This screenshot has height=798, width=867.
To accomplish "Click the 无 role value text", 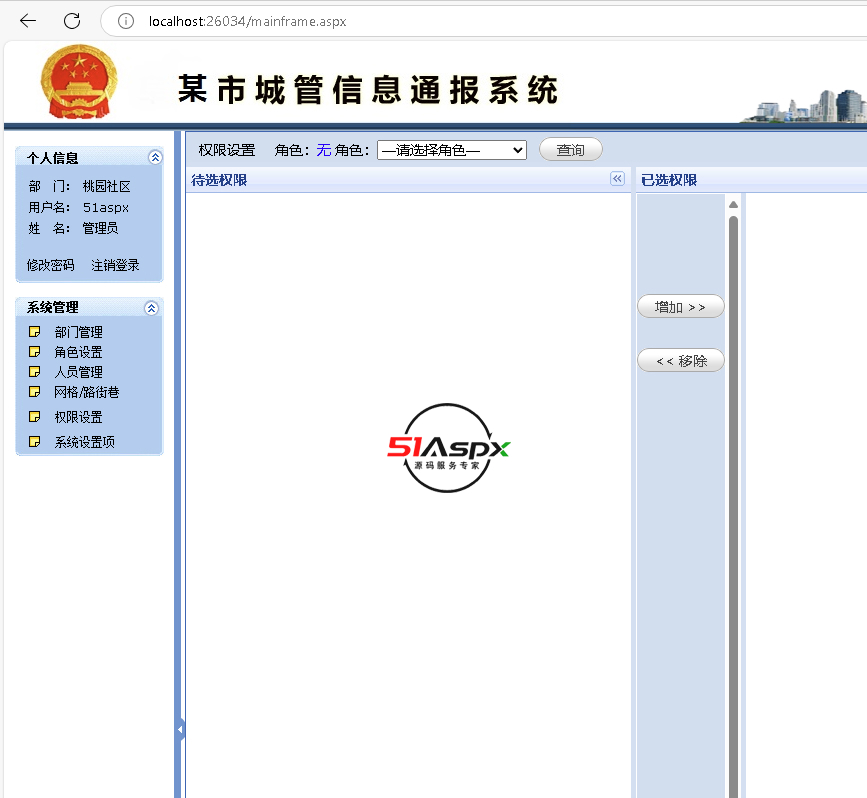I will [323, 150].
